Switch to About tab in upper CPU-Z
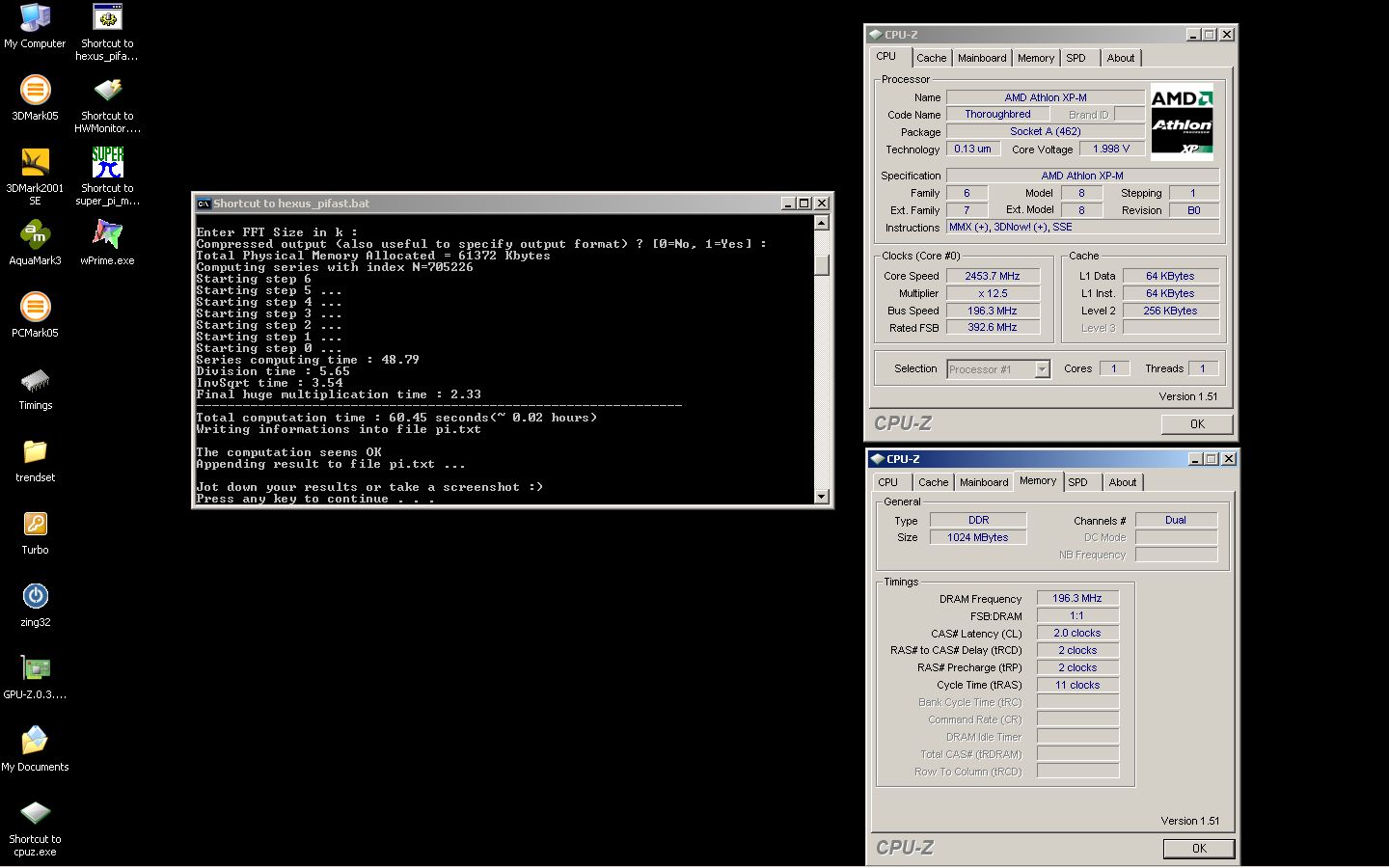 tap(1121, 58)
